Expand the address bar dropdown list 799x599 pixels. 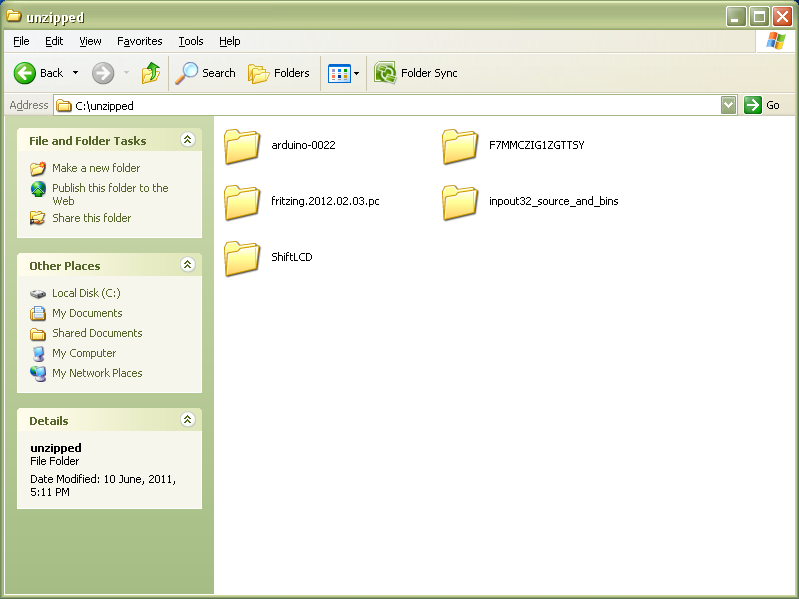click(729, 105)
